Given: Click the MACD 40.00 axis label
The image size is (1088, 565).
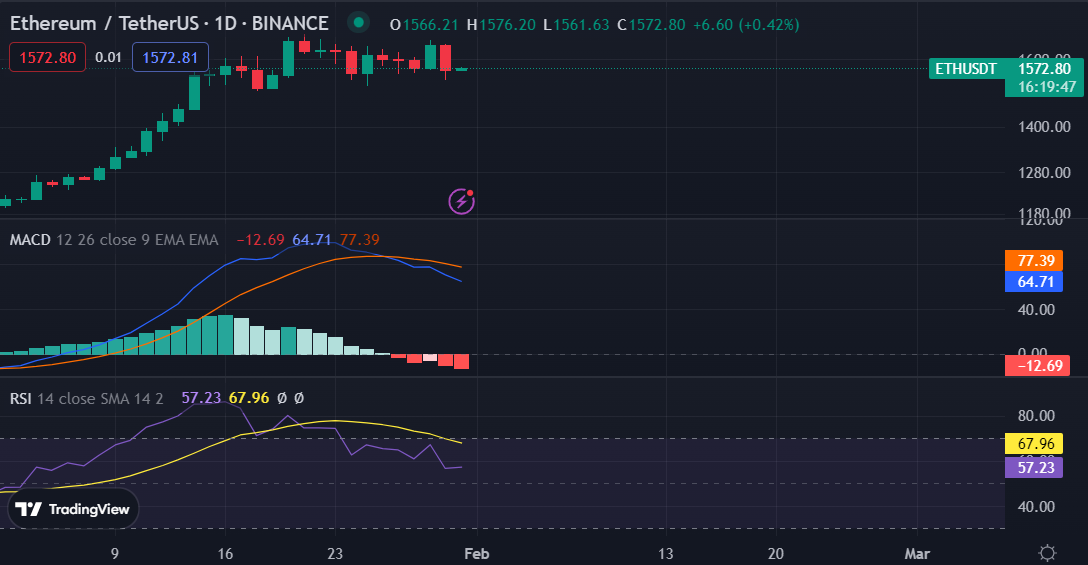Looking at the screenshot, I should [x=1036, y=310].
